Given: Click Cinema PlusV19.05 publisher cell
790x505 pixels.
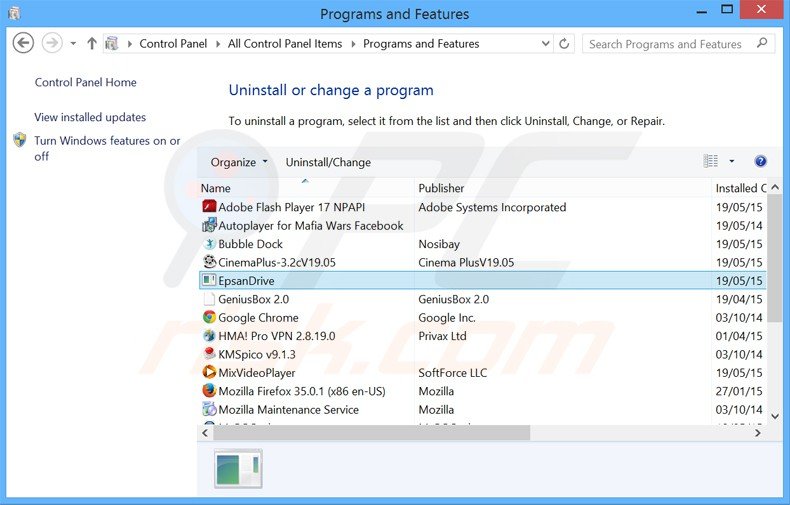Looking at the screenshot, I should [x=466, y=263].
